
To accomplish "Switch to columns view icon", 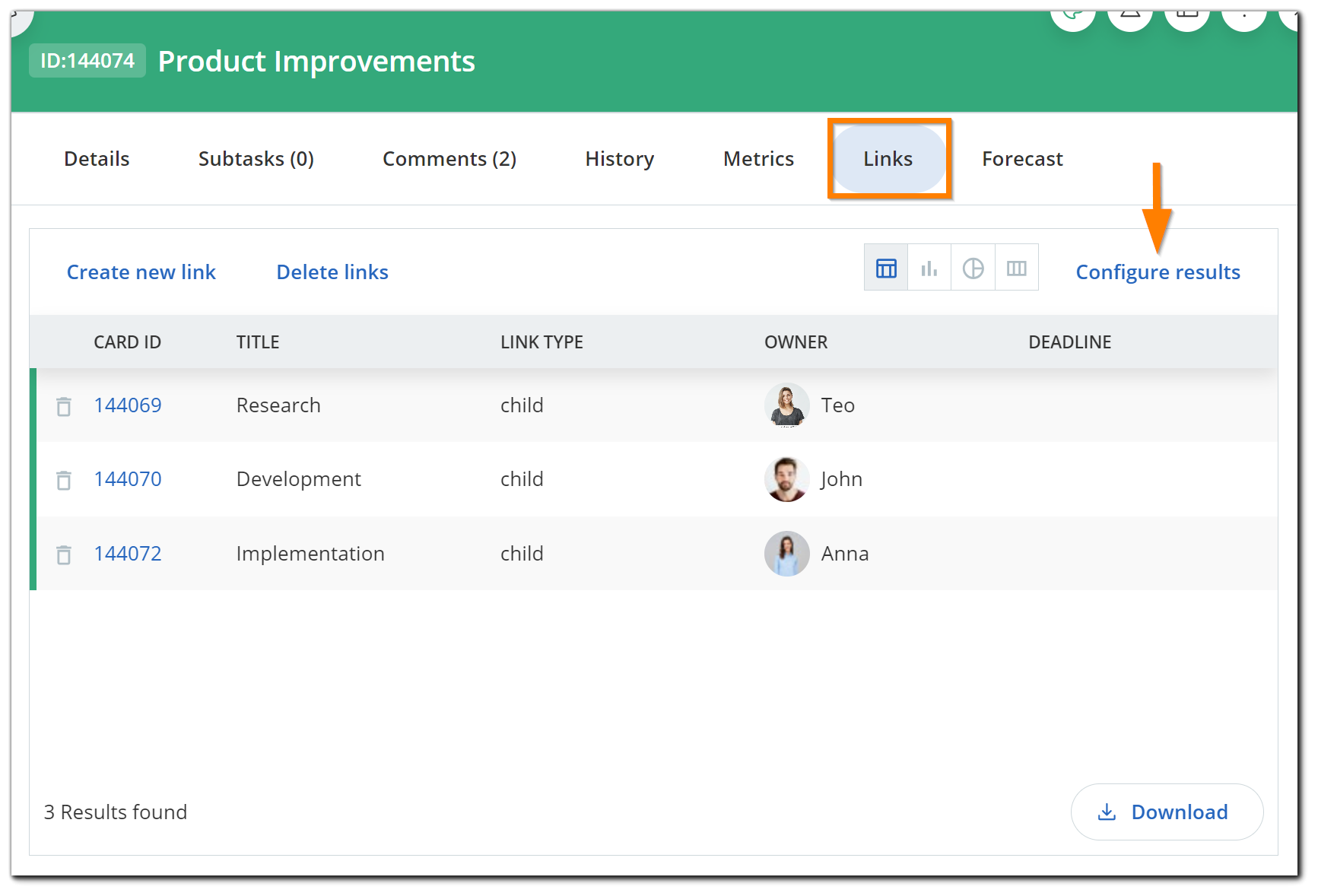I will tap(1017, 268).
